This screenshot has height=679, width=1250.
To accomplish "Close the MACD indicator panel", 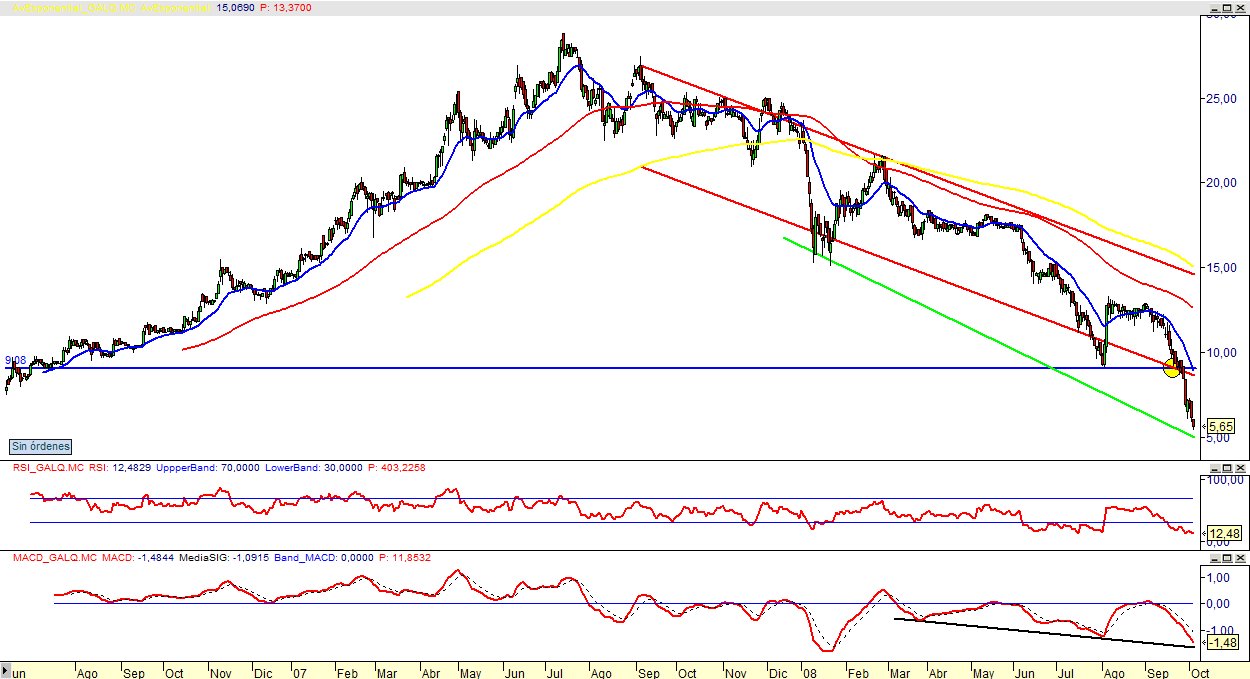I will pyautogui.click(x=1242, y=556).
